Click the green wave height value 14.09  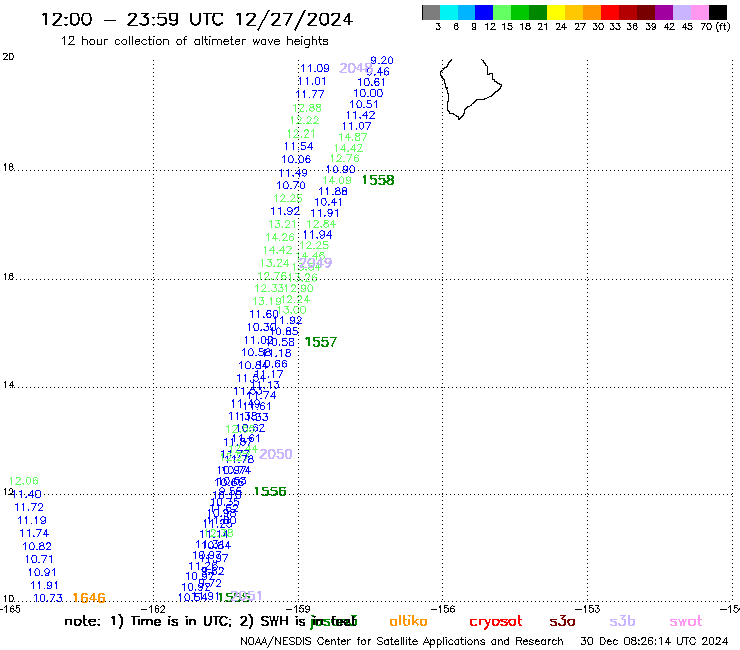click(x=336, y=180)
